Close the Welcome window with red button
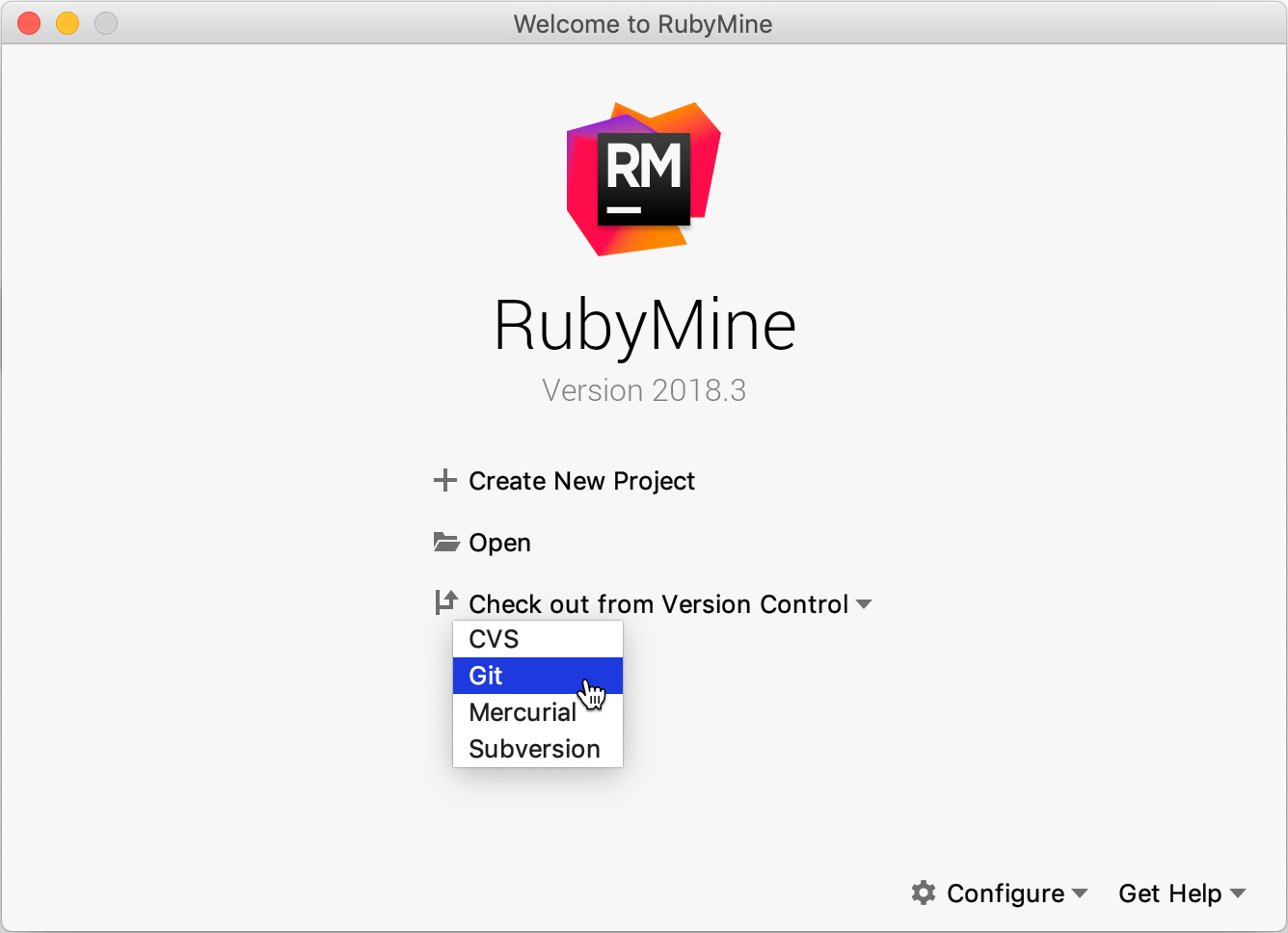The image size is (1288, 933). tap(29, 23)
